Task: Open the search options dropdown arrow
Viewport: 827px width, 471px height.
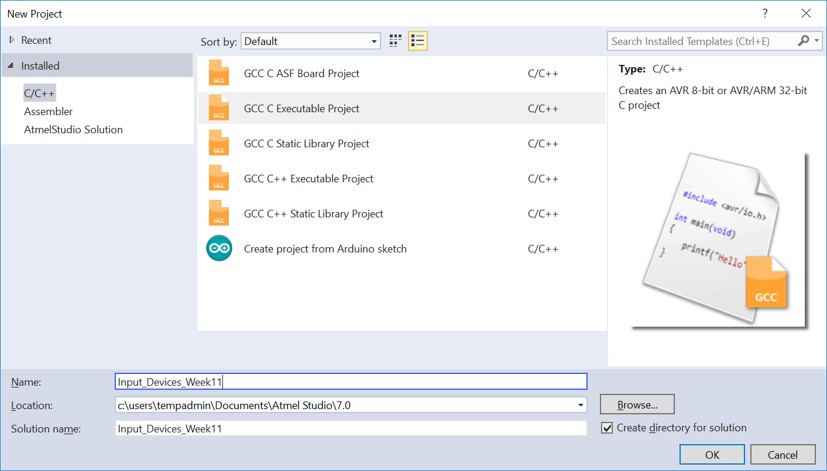Action: pyautogui.click(x=816, y=41)
